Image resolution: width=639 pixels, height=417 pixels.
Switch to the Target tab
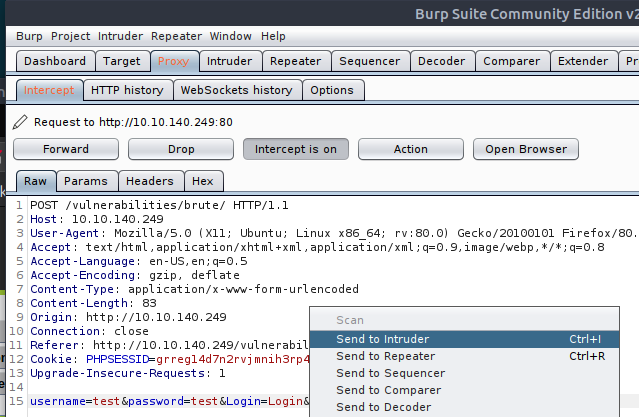[121, 61]
